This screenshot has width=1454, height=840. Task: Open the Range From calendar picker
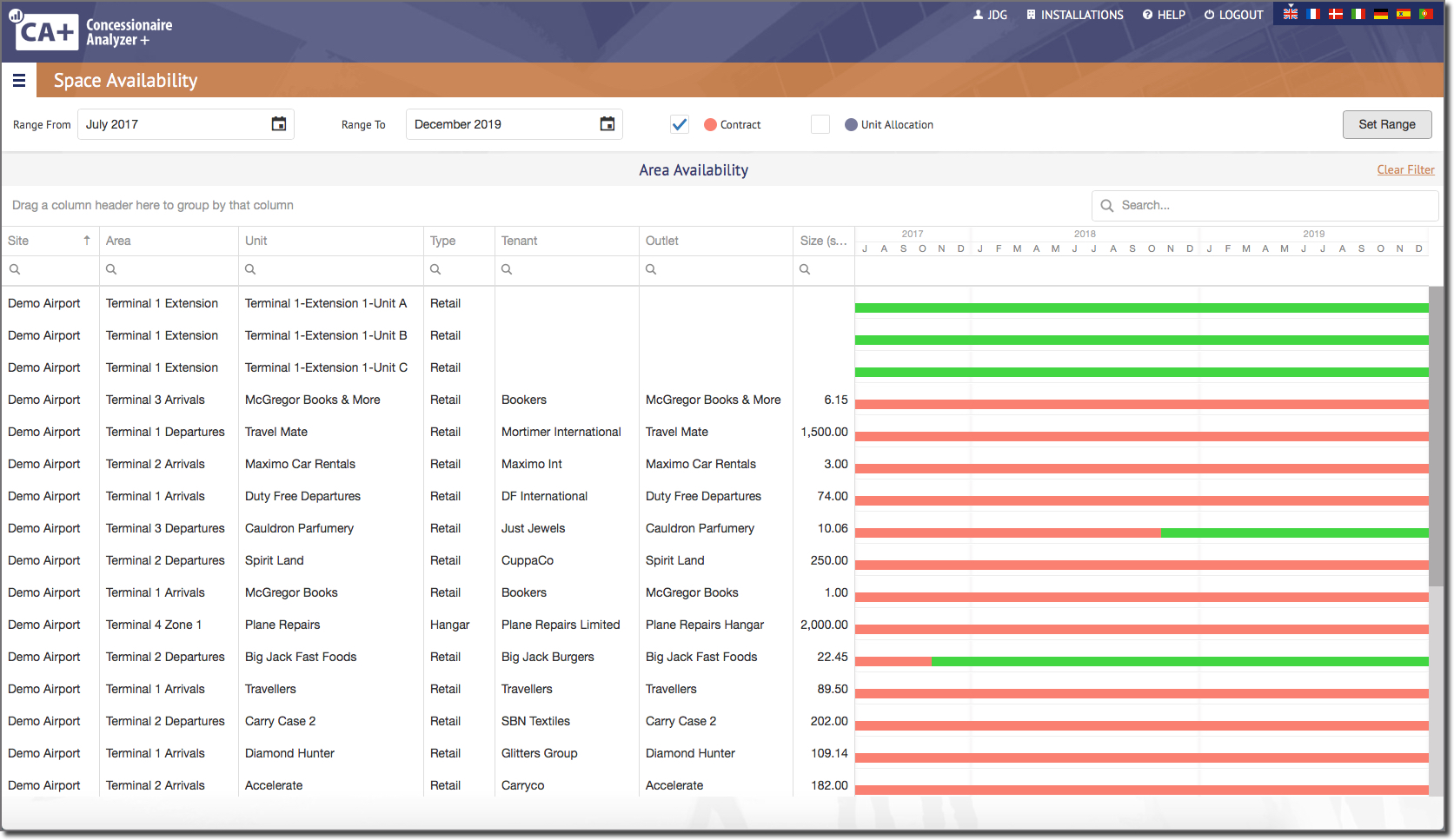click(278, 124)
